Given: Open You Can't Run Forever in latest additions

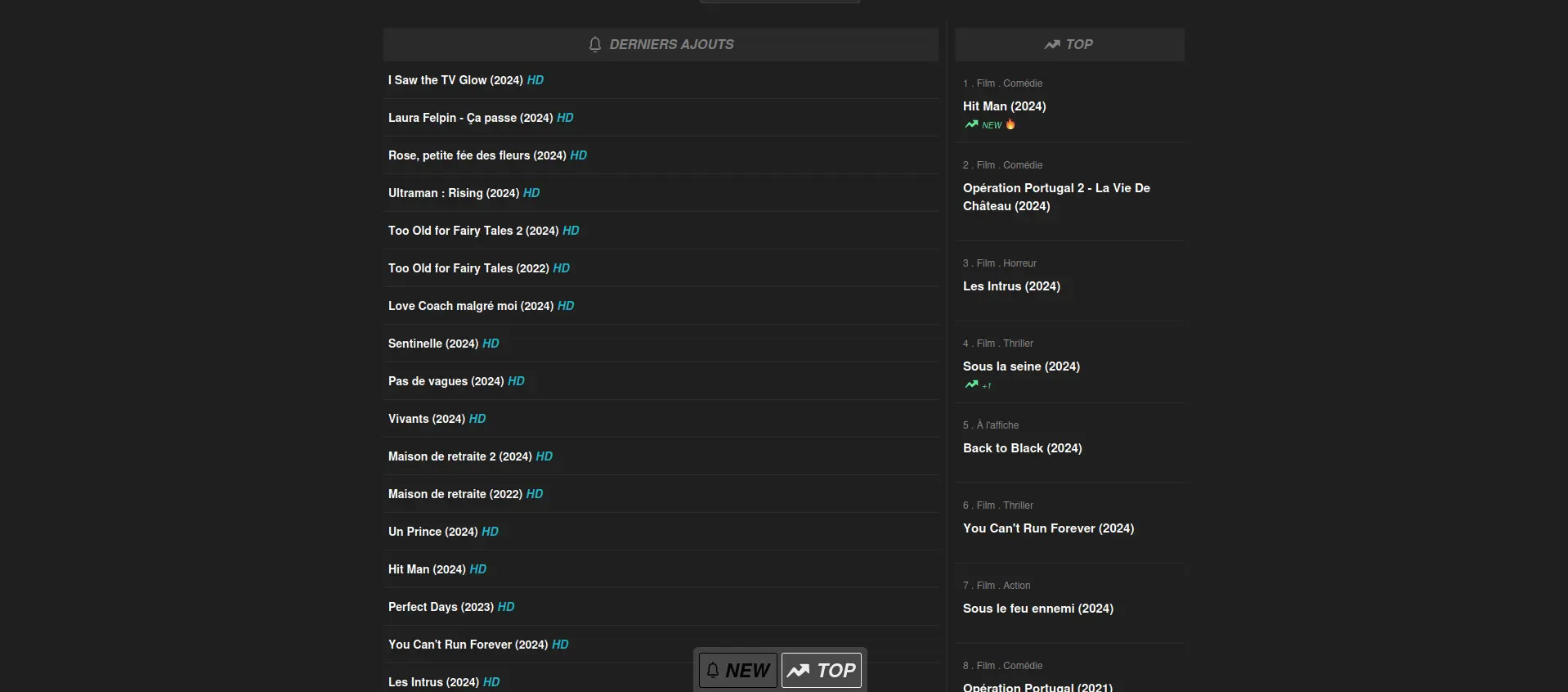Looking at the screenshot, I should tap(468, 645).
